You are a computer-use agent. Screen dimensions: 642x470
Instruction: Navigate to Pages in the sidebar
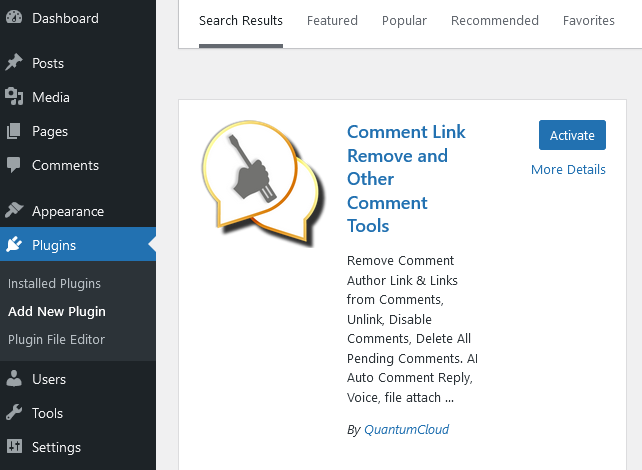(50, 131)
